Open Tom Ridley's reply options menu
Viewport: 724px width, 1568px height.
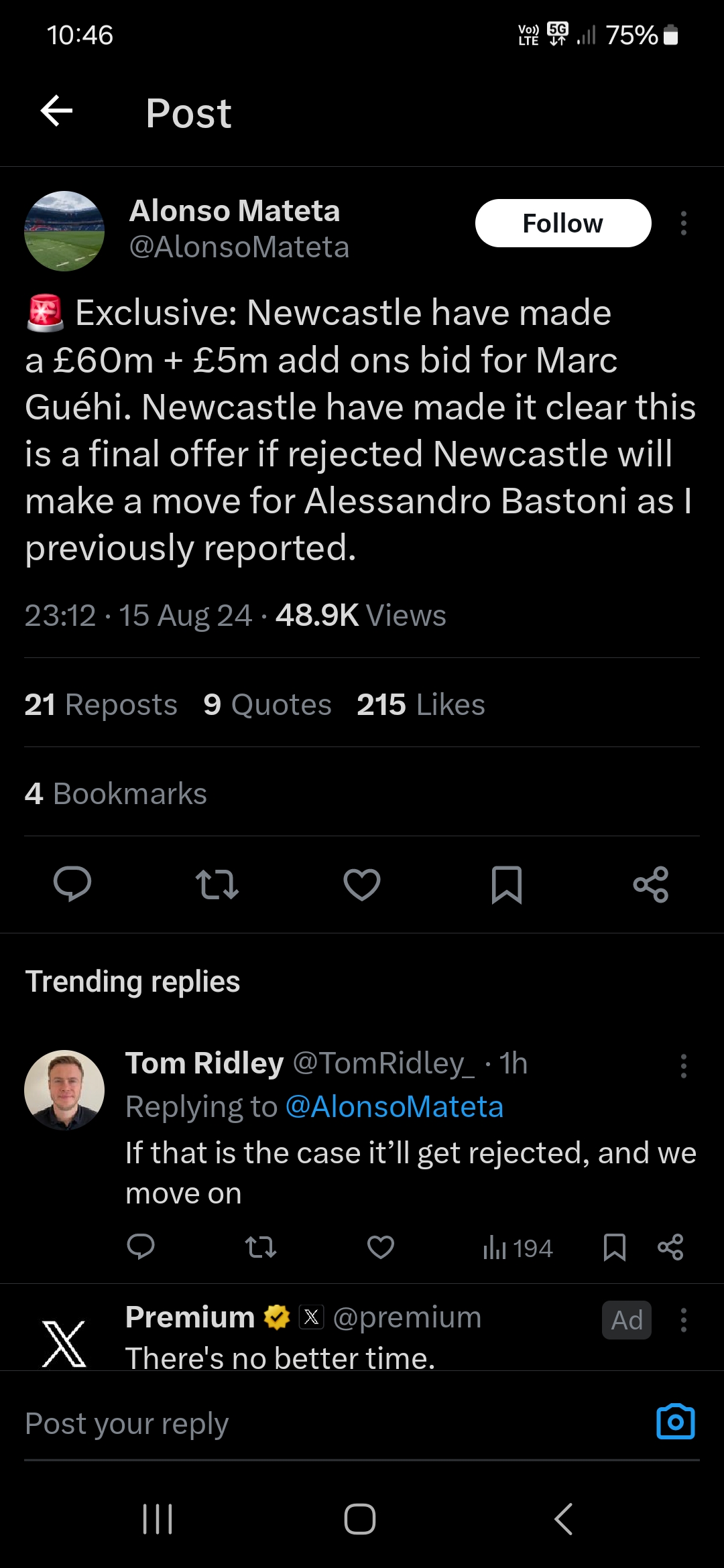click(683, 1066)
